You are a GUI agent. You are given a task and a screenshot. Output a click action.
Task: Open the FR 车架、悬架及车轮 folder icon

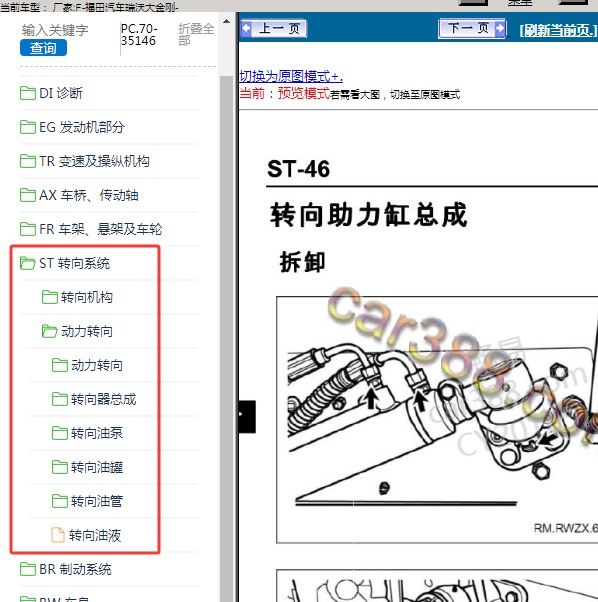tap(28, 229)
